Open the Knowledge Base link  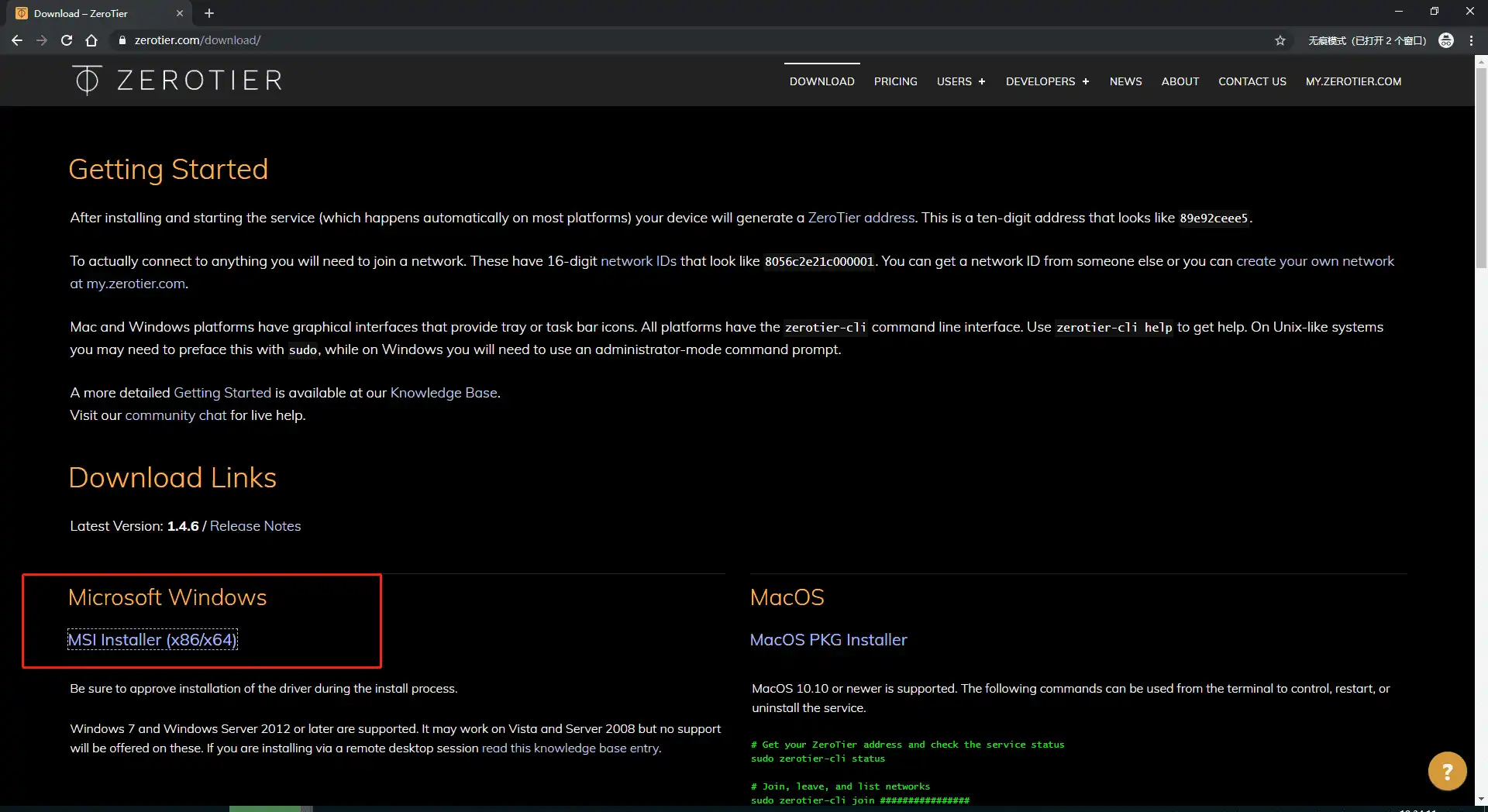[x=443, y=393]
